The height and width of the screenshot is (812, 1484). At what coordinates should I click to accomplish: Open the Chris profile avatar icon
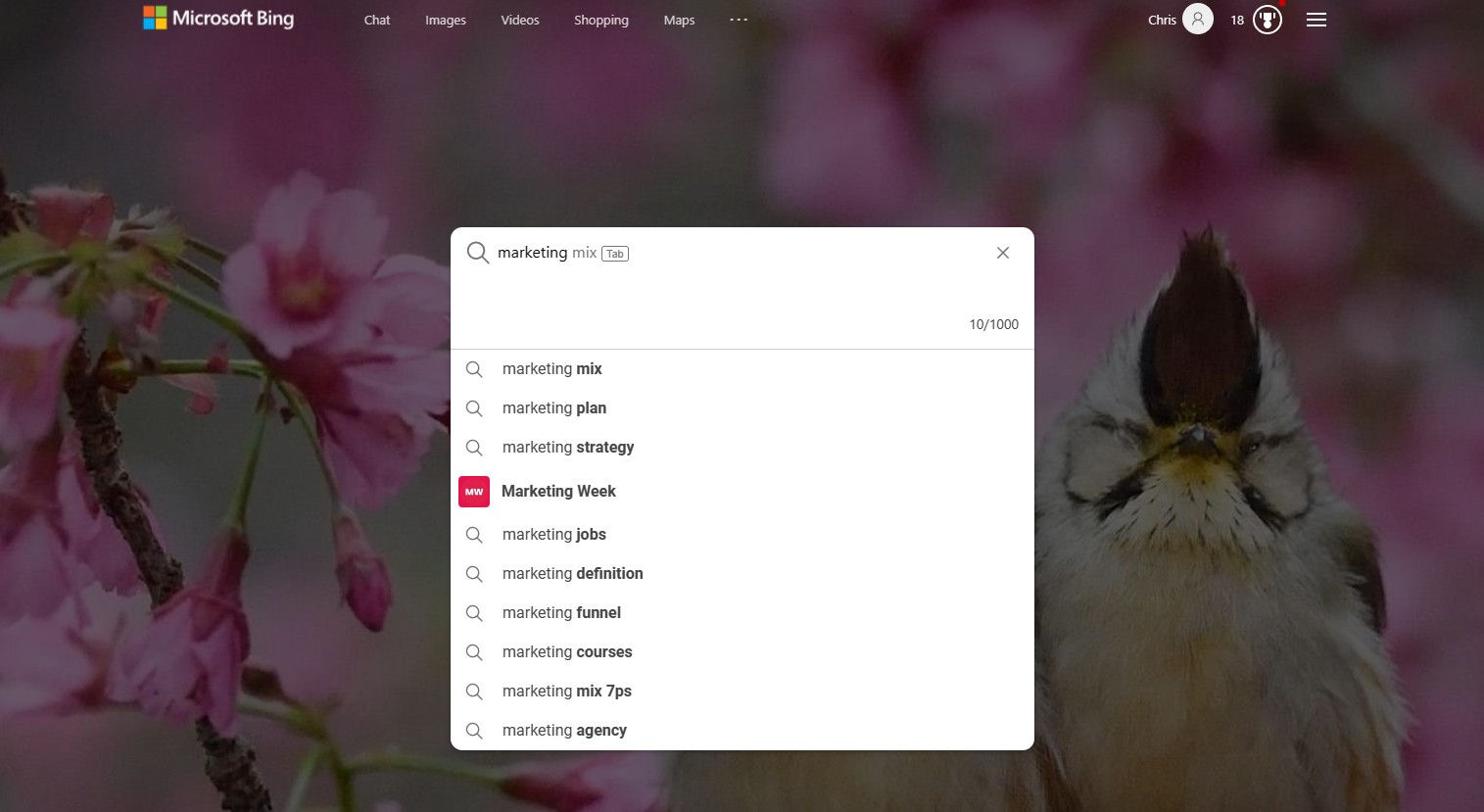click(1197, 19)
